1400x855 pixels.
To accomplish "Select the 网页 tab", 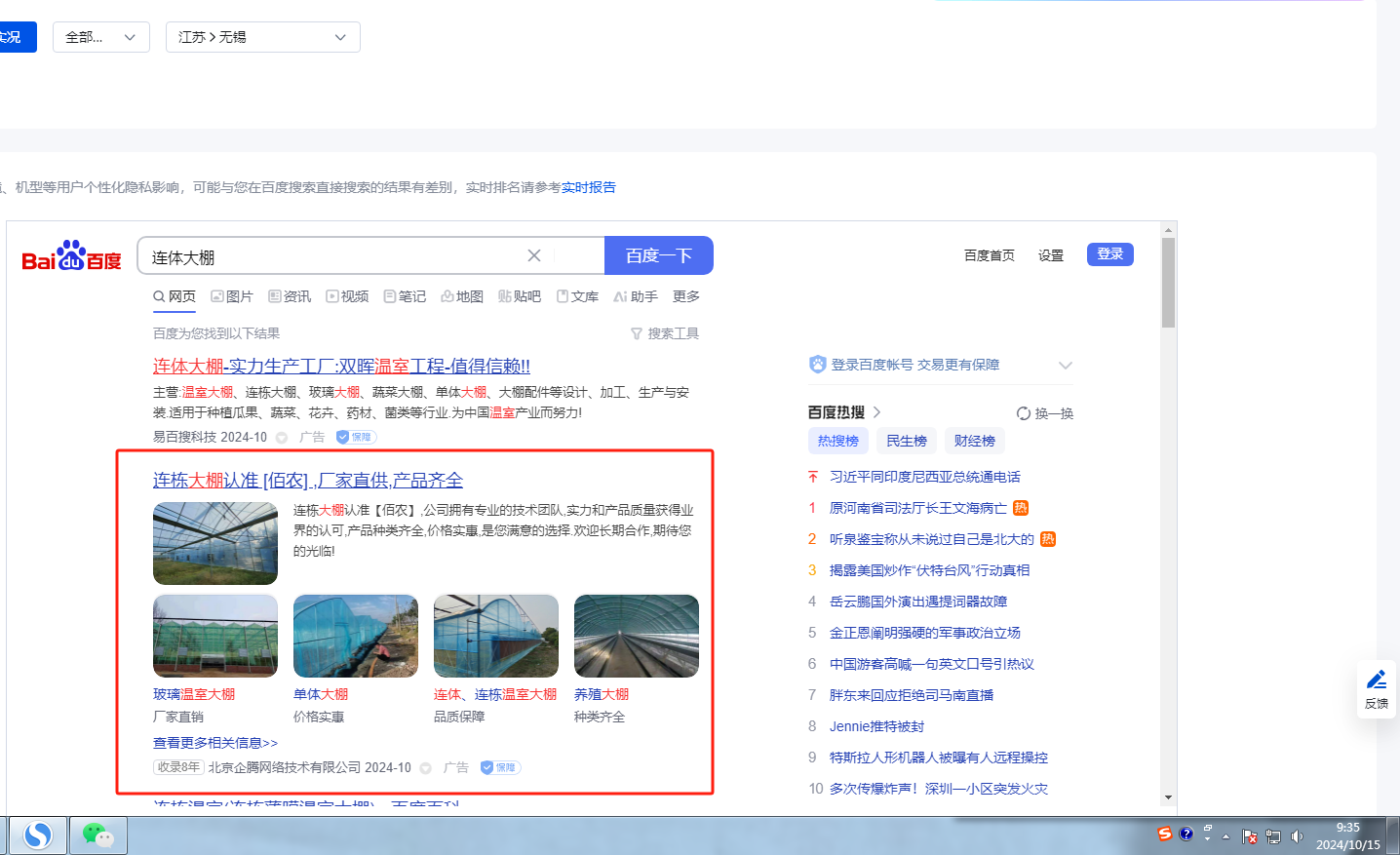I will [x=175, y=296].
